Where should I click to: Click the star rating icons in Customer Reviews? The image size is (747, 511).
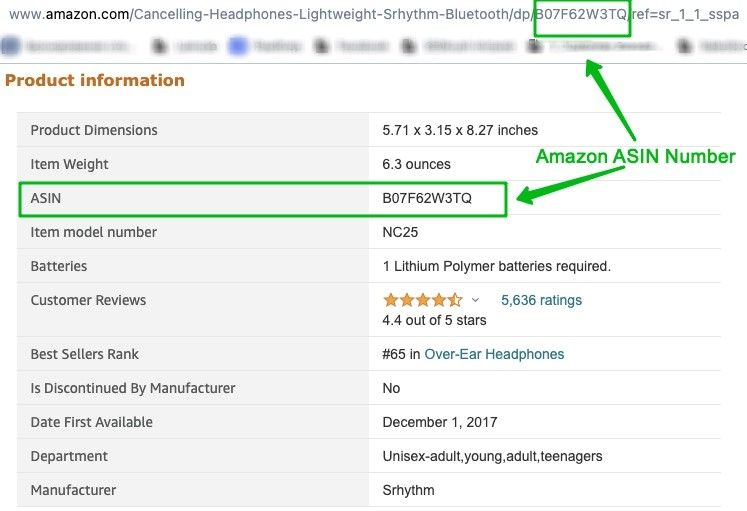click(x=423, y=300)
